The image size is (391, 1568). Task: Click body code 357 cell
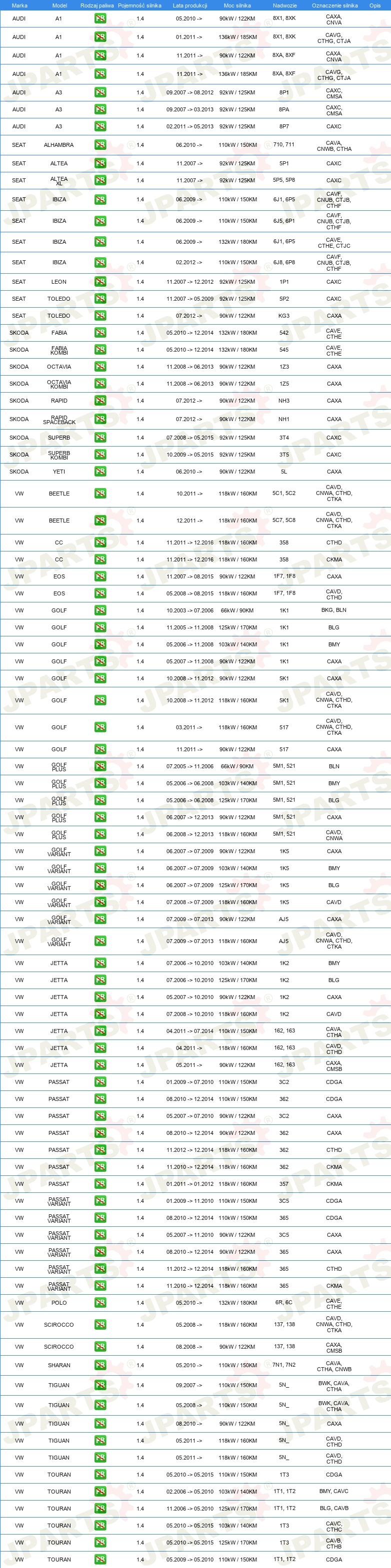coord(284,1184)
